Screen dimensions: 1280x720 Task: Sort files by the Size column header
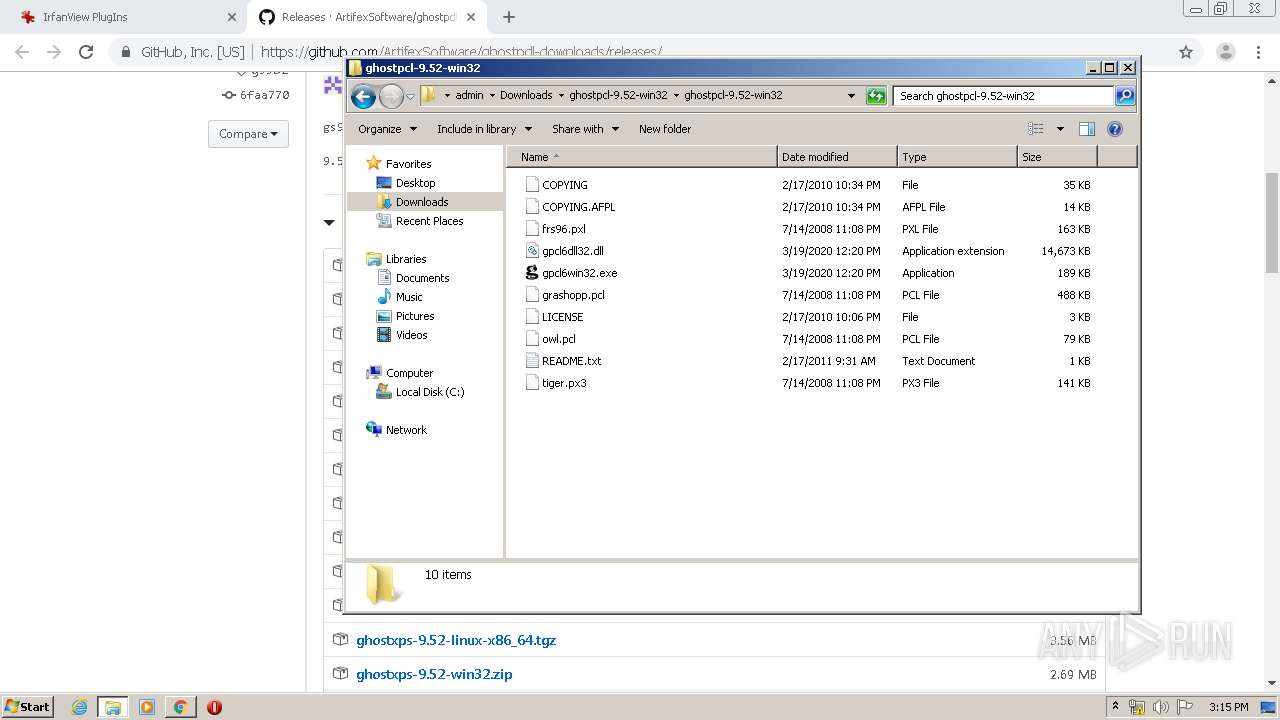(x=1057, y=157)
